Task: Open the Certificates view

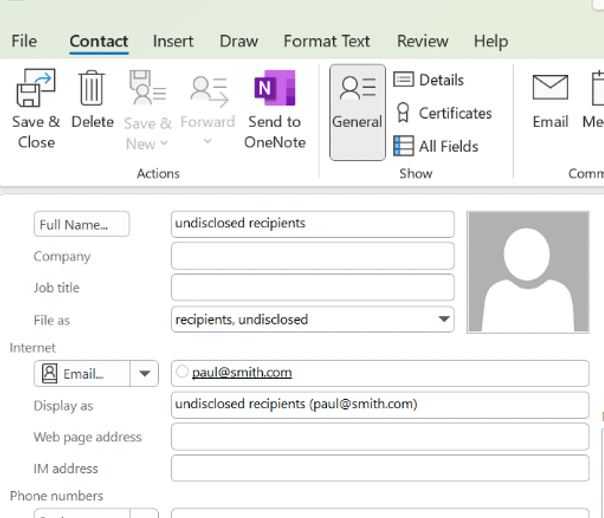Action: [443, 113]
